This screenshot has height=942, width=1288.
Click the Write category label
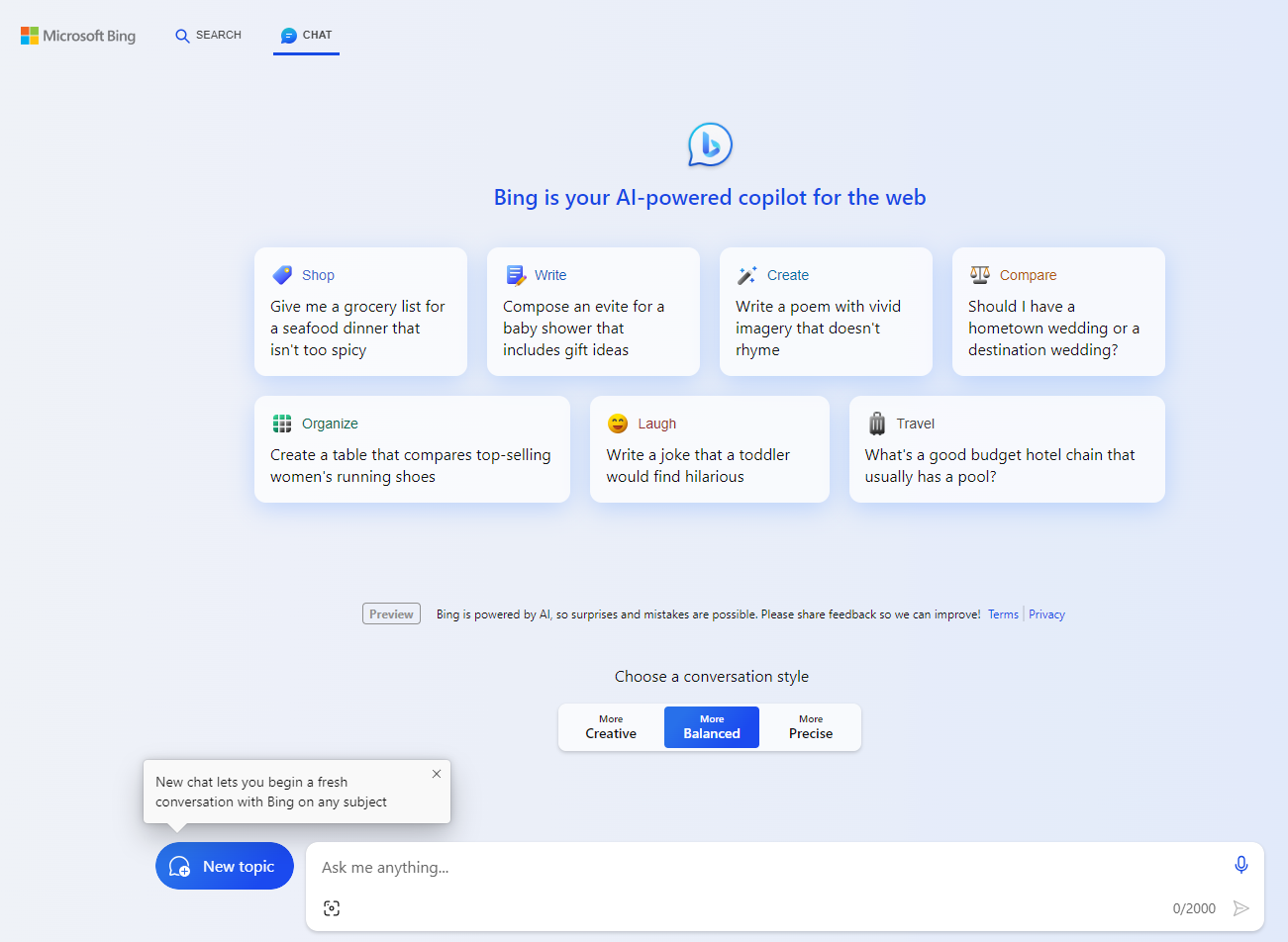point(550,275)
